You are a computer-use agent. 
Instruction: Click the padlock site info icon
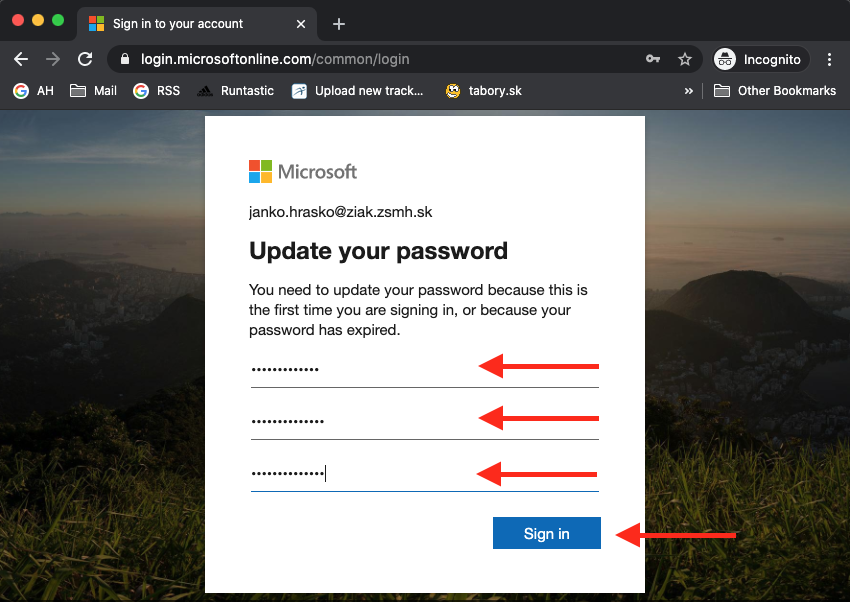tap(125, 59)
